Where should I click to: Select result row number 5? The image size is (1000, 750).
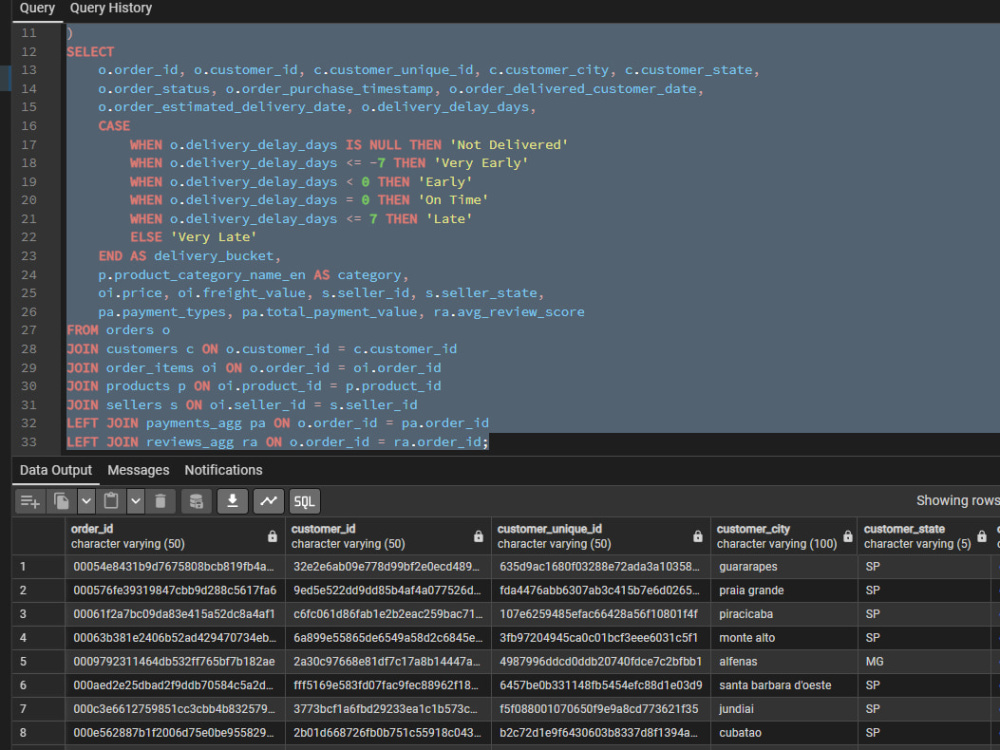tap(38, 662)
